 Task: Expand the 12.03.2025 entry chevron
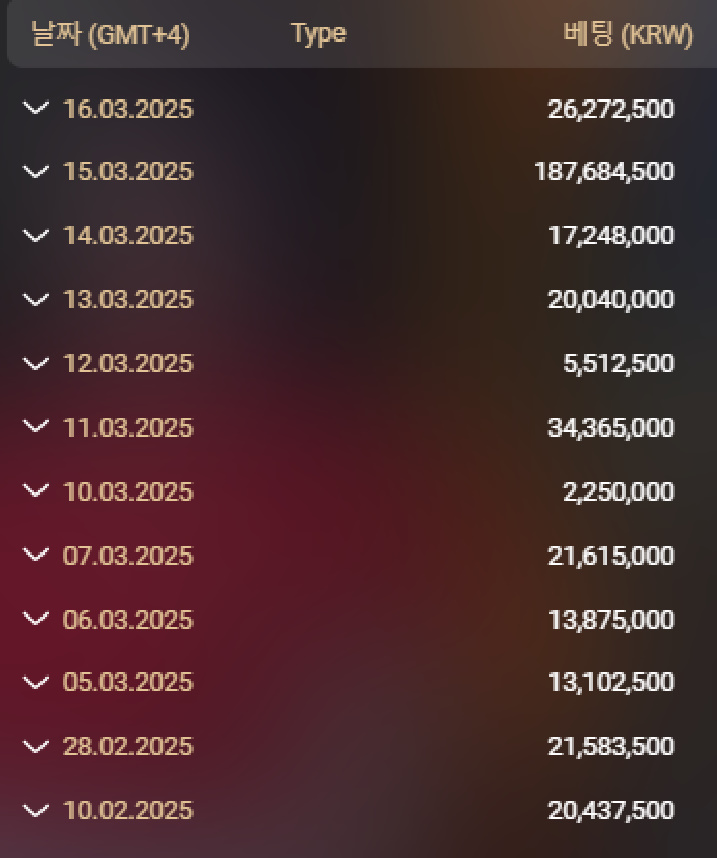click(36, 364)
